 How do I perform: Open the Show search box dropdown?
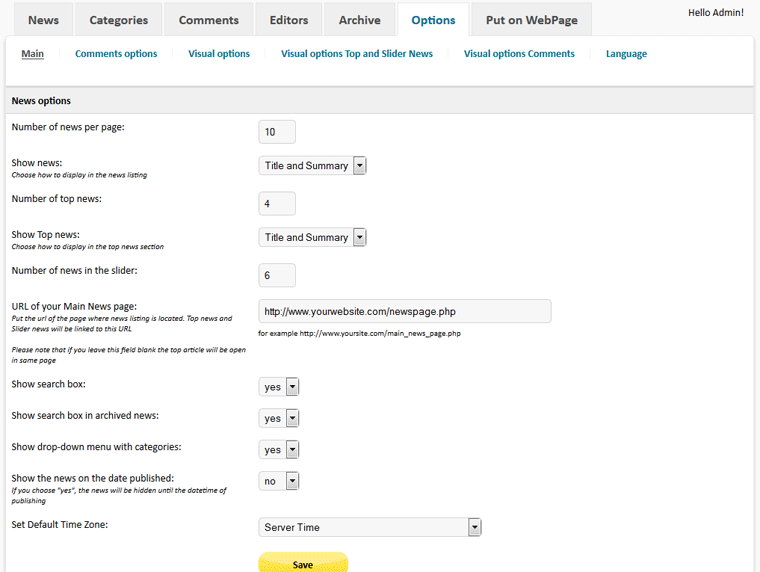(x=279, y=387)
